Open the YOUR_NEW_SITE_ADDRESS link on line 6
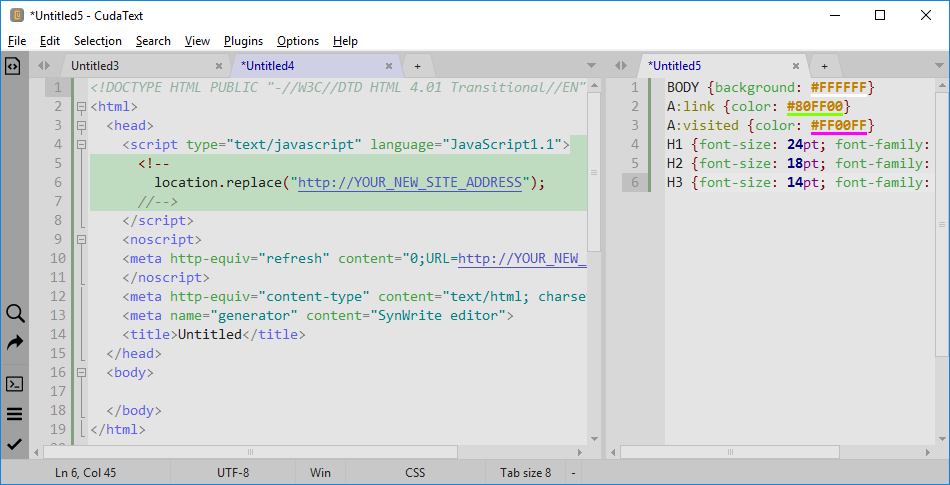 click(410, 182)
